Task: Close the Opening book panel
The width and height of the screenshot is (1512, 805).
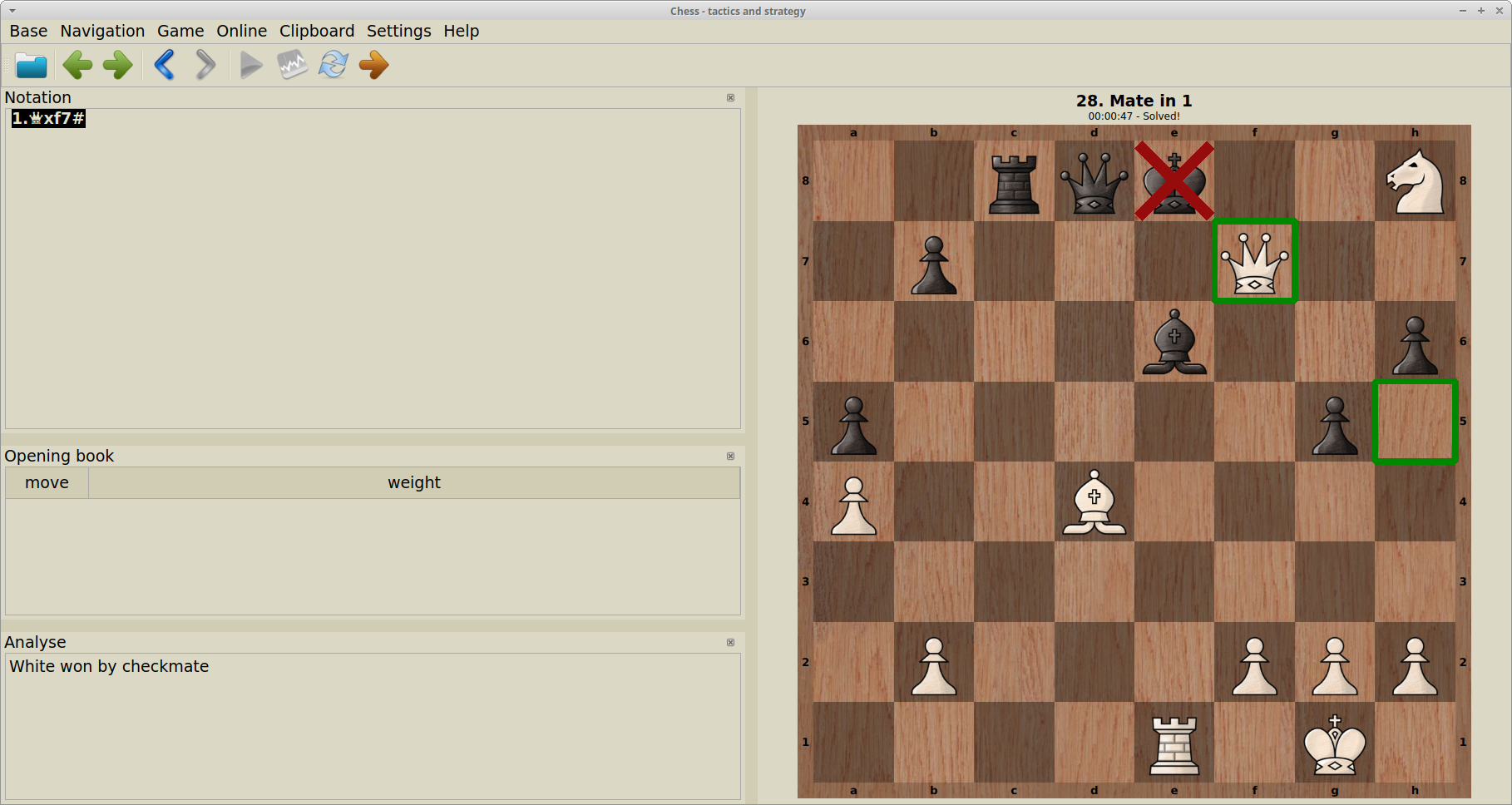Action: click(x=730, y=456)
